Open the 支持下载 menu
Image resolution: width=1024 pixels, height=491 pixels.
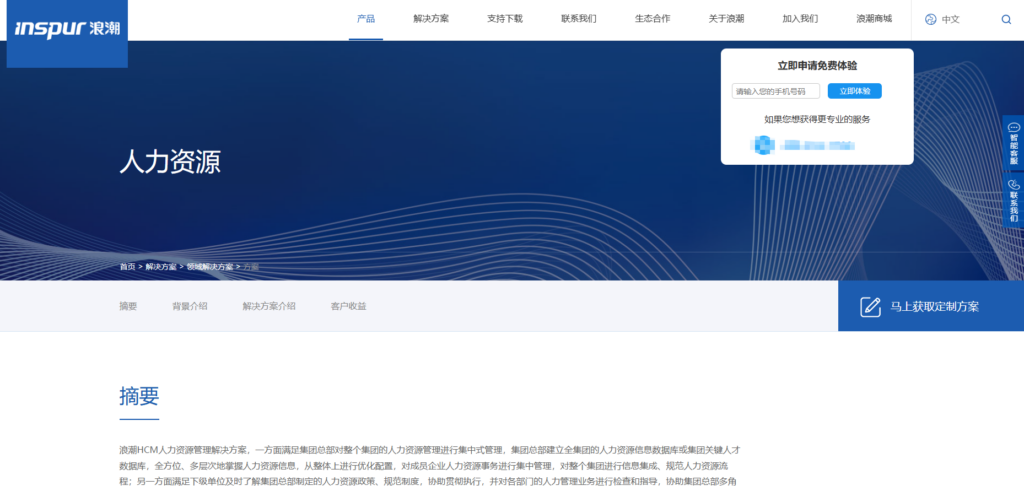(x=505, y=19)
